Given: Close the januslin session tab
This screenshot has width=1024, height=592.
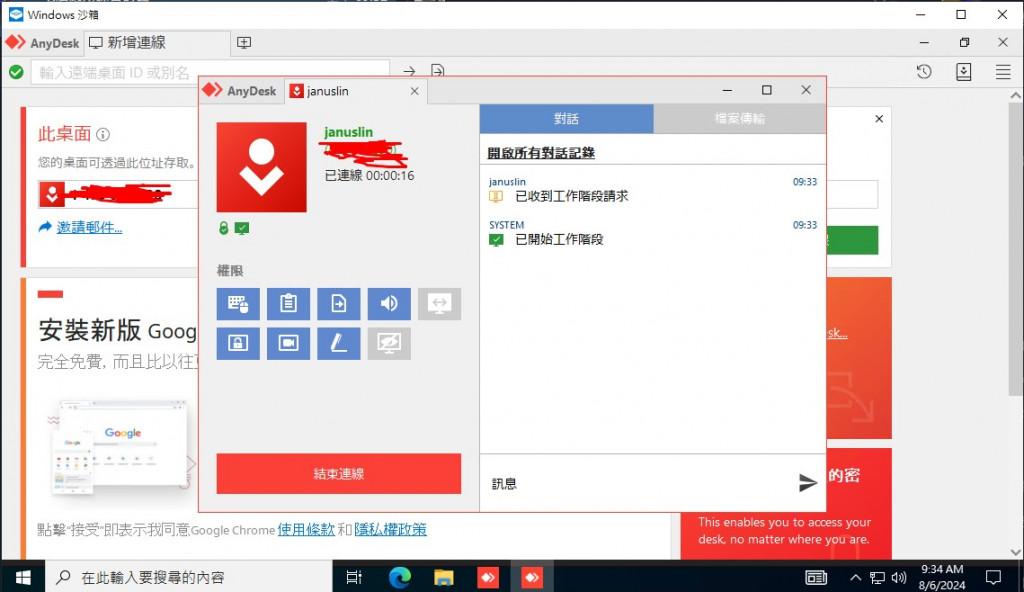Looking at the screenshot, I should pyautogui.click(x=414, y=91).
